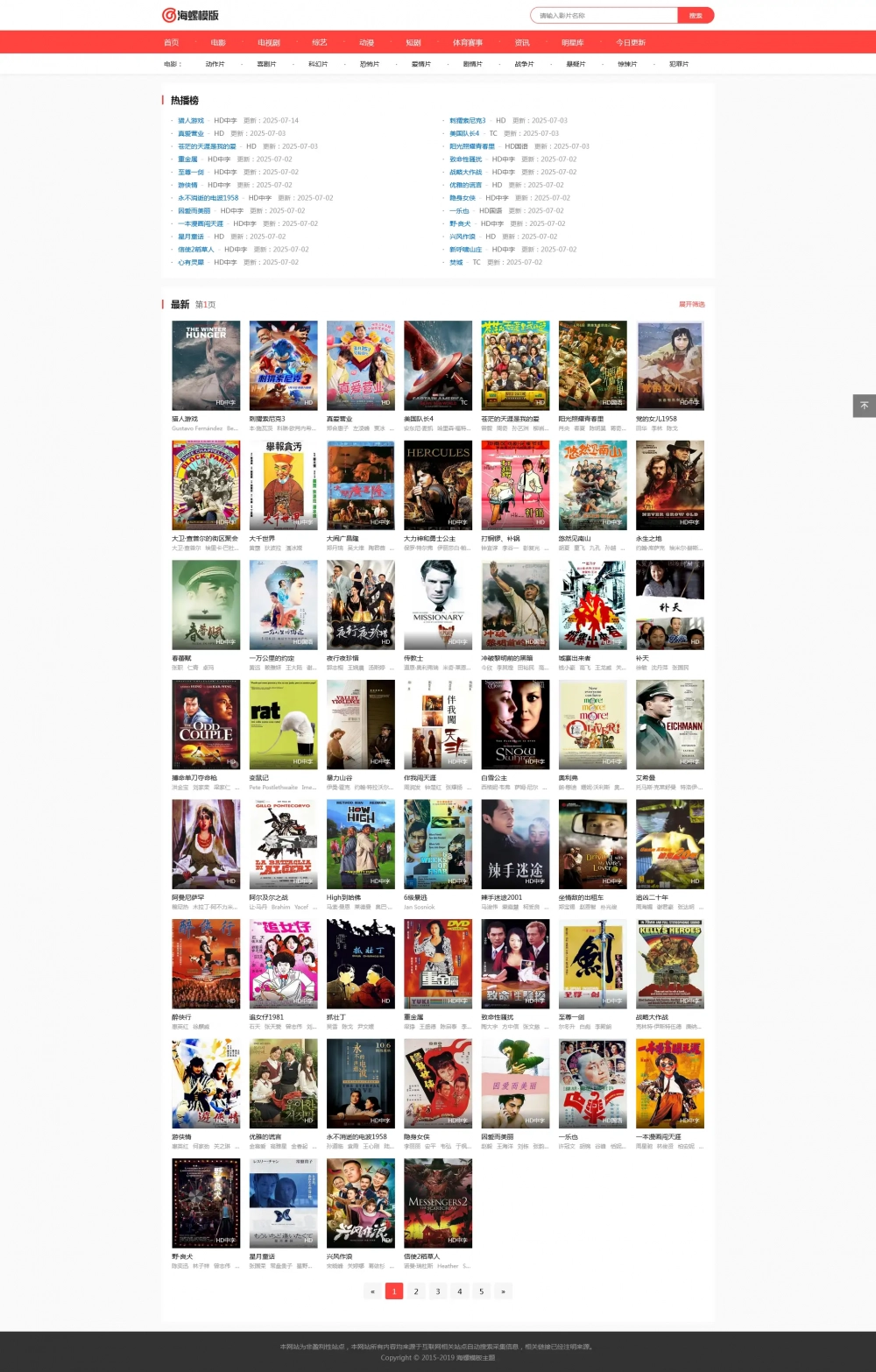Viewport: 876px width, 1372px height.
Task: Go to next page using » arrow
Action: click(x=503, y=1291)
